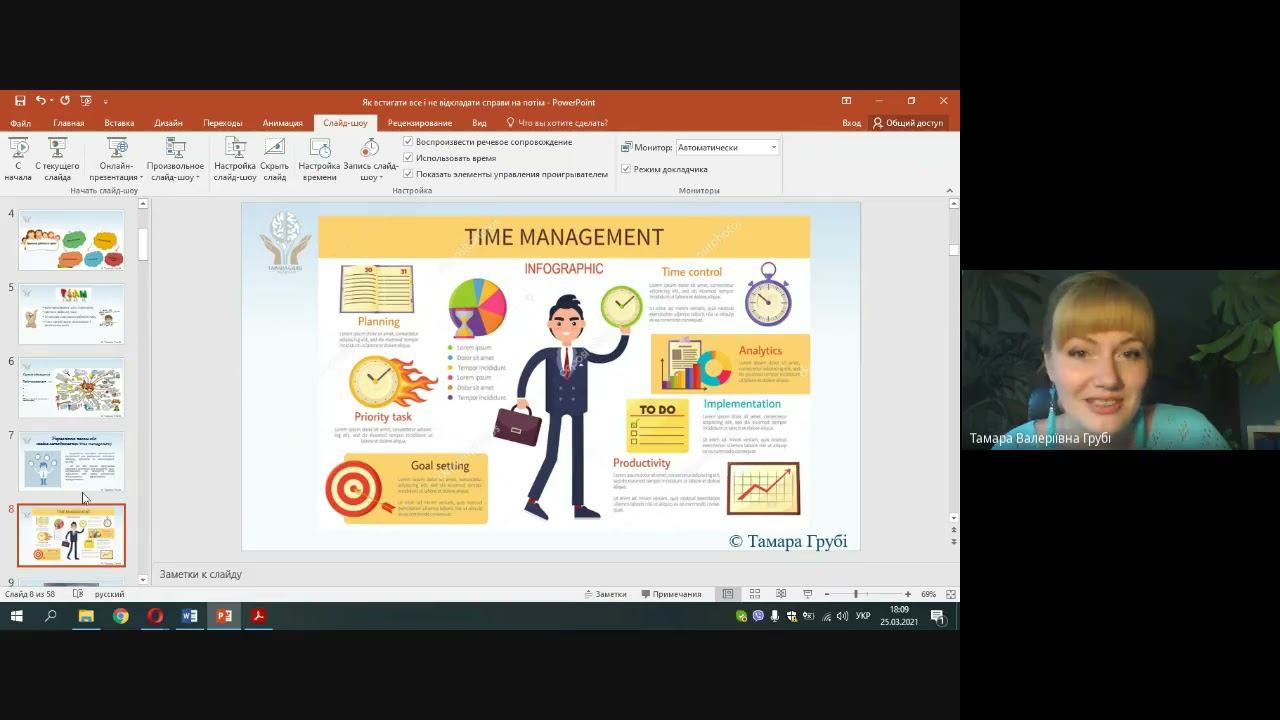Screen dimensions: 1280x720
Task: Switch to 'Вставка' ribbon tab
Action: (x=119, y=123)
